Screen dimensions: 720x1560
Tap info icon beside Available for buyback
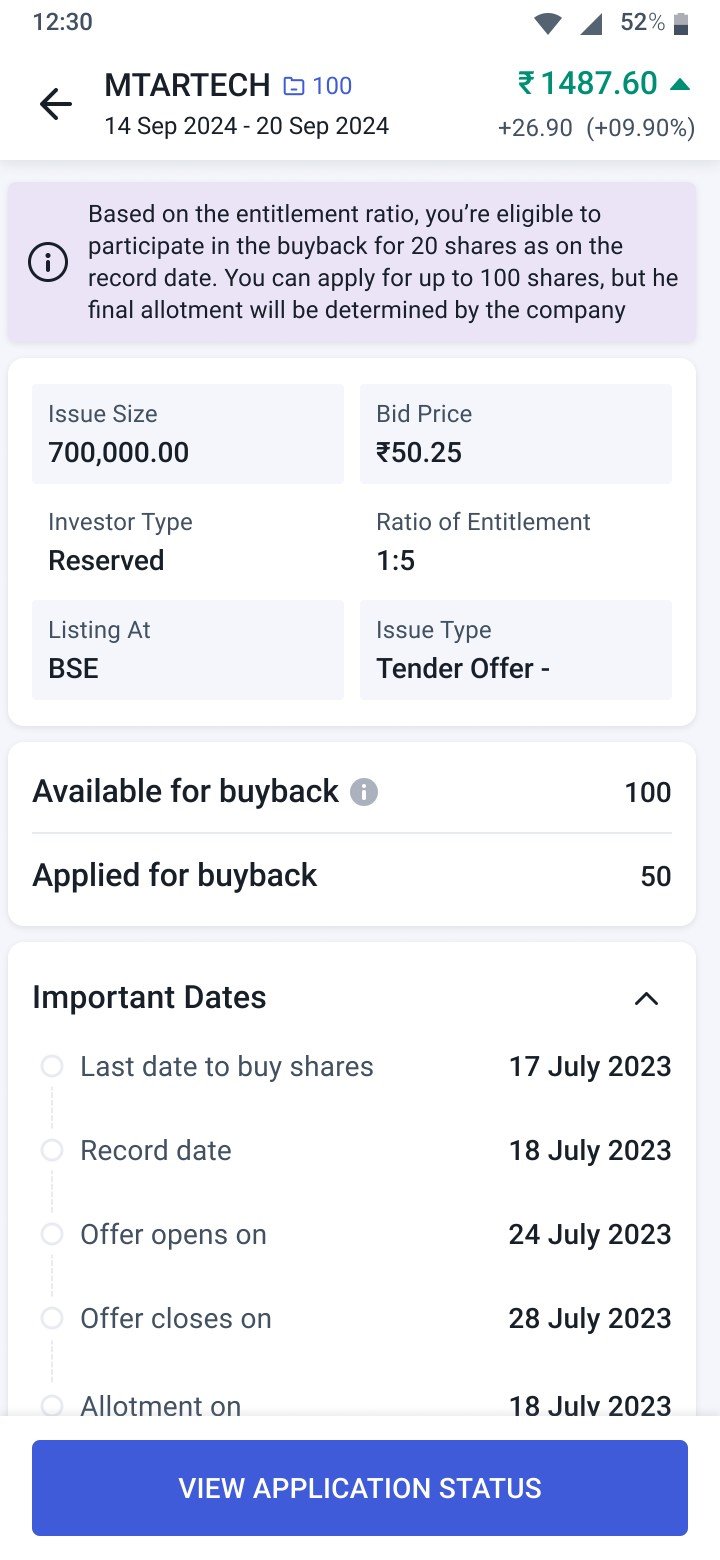coord(364,793)
